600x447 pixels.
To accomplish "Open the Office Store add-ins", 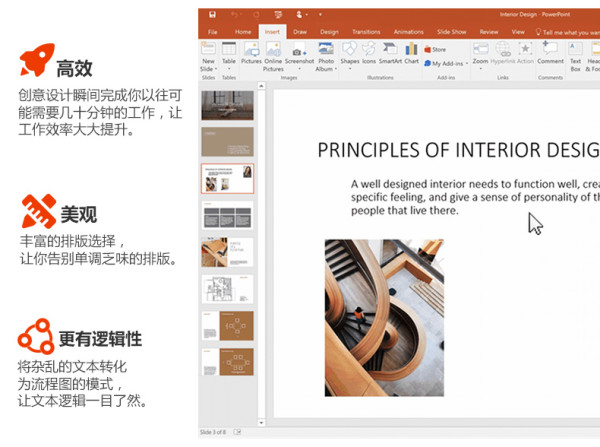I will coord(435,49).
